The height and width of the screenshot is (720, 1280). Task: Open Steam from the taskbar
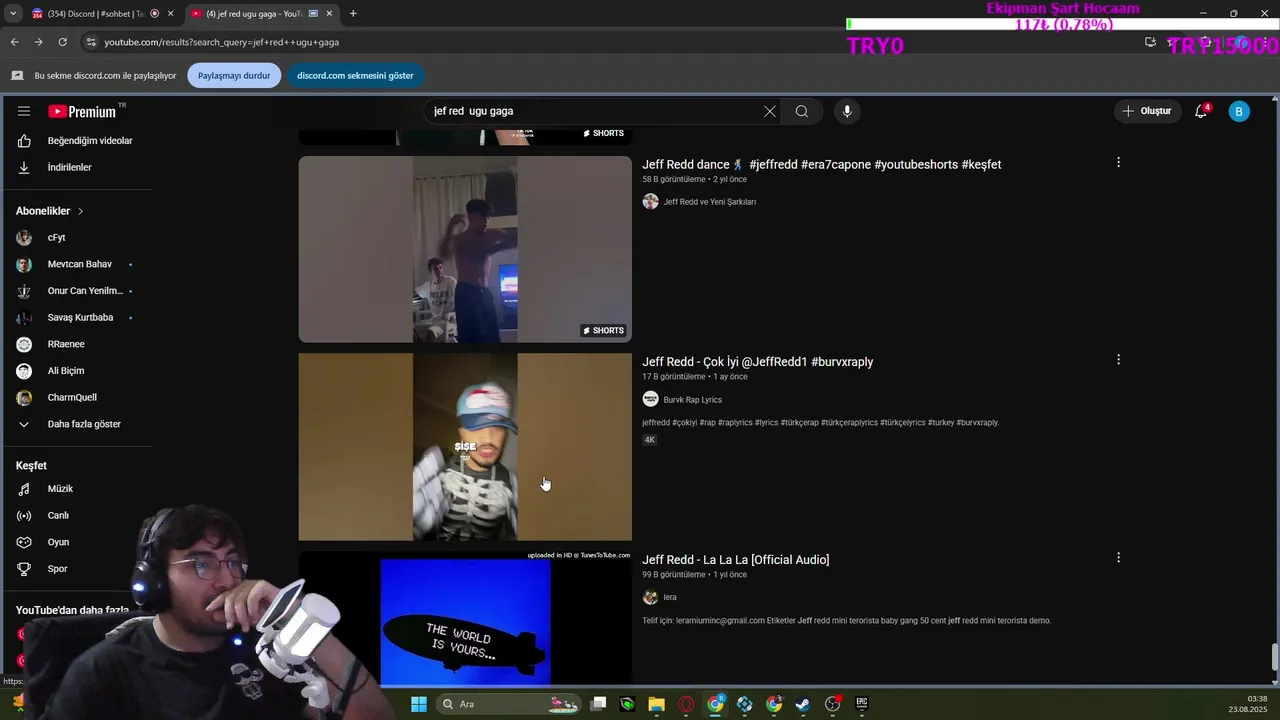(x=803, y=704)
